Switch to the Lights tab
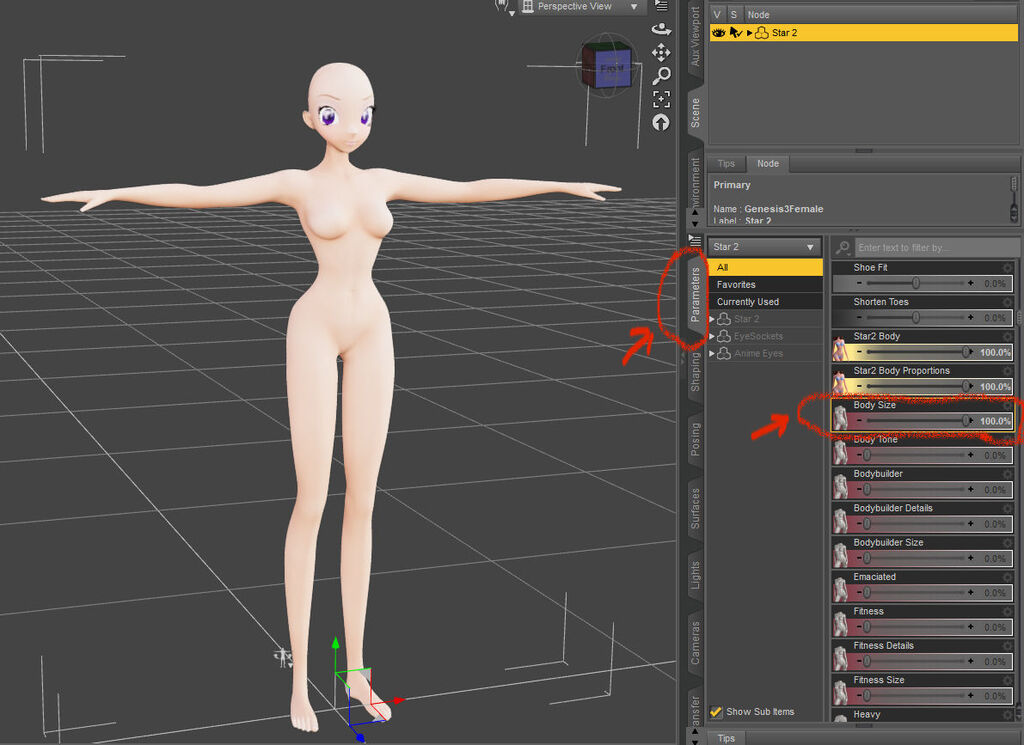 coord(696,575)
